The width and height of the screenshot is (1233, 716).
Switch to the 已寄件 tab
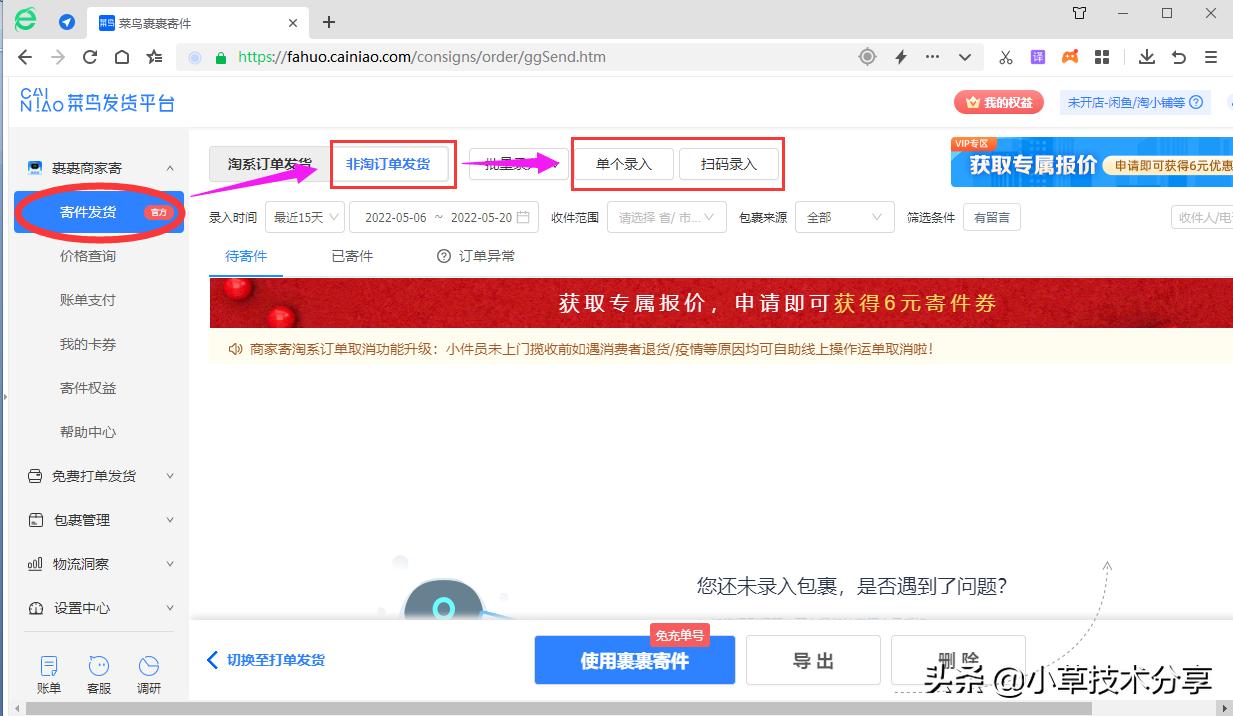351,255
